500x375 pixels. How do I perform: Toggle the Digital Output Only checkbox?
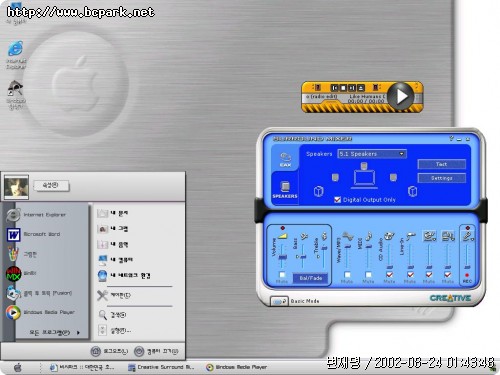pos(337,199)
